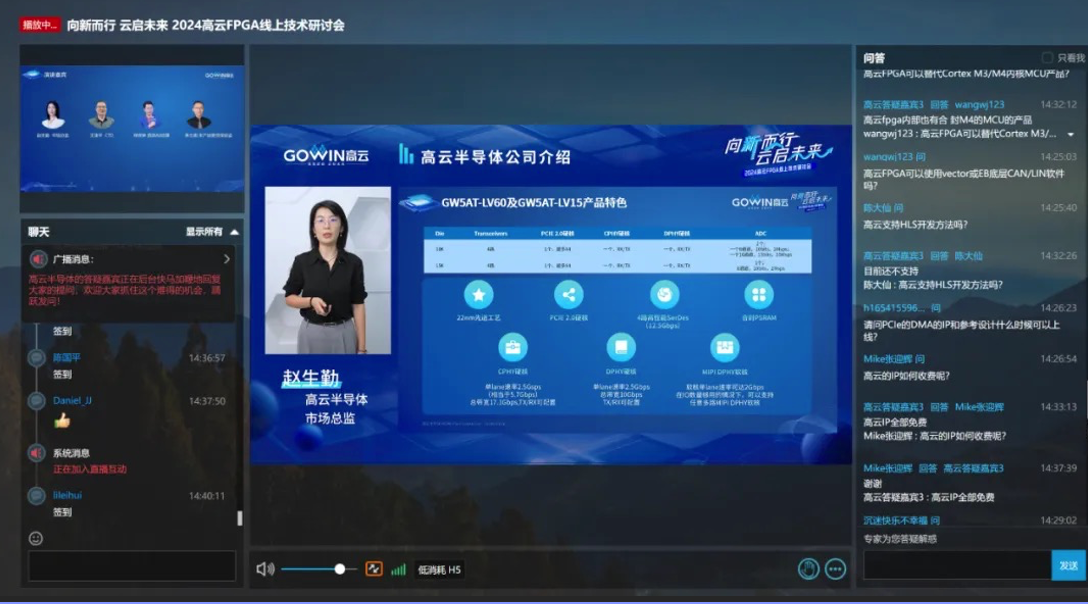Click the thumbs-up emoji message
The width and height of the screenshot is (1088, 604).
(62, 420)
